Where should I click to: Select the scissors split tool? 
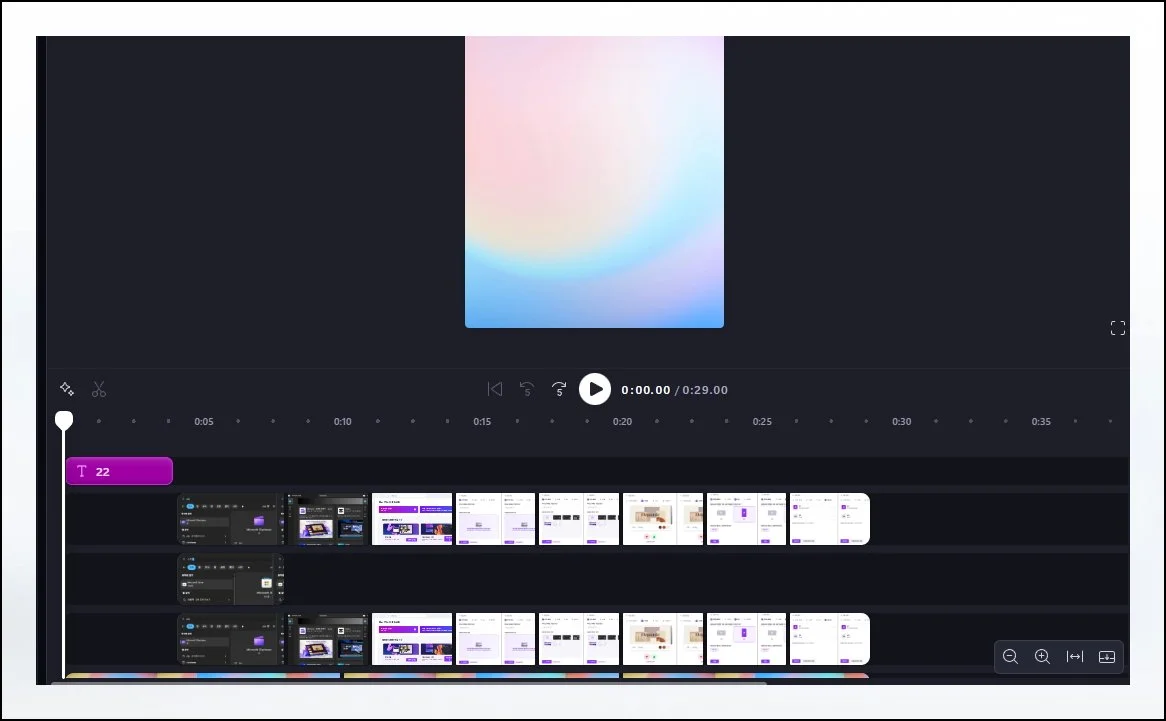[x=99, y=389]
